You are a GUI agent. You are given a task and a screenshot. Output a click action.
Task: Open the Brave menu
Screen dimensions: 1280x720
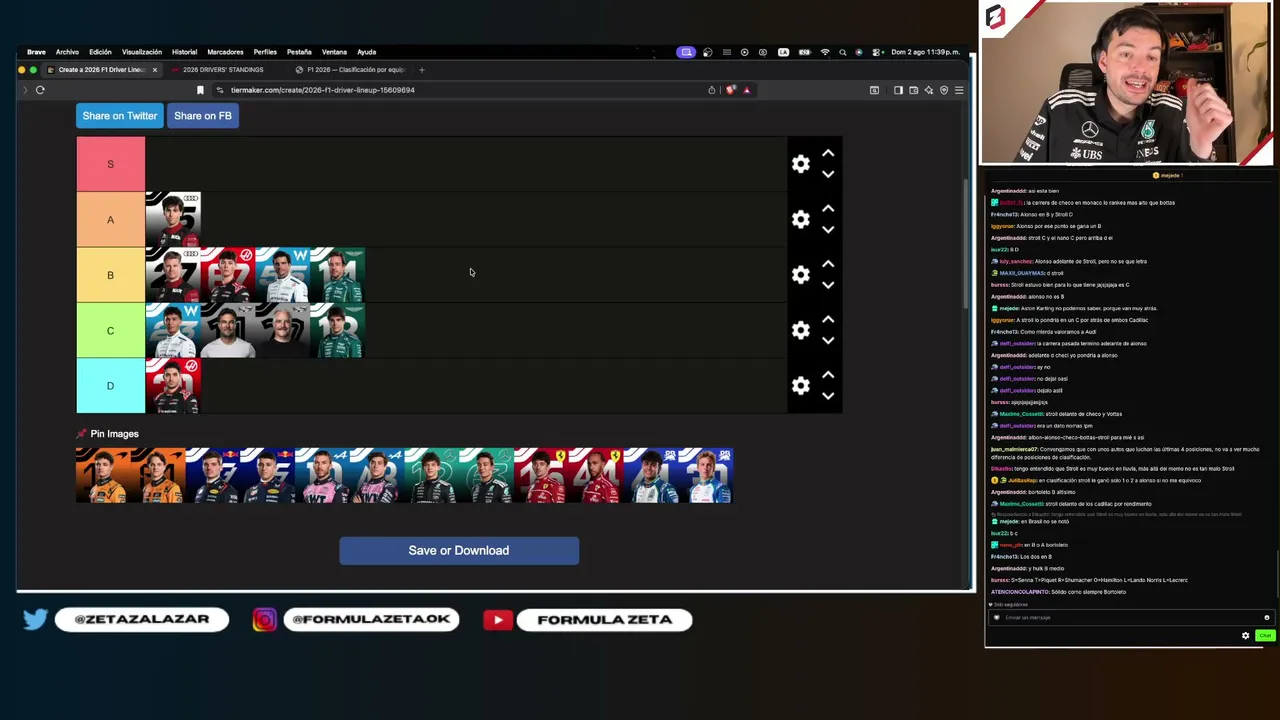(36, 52)
